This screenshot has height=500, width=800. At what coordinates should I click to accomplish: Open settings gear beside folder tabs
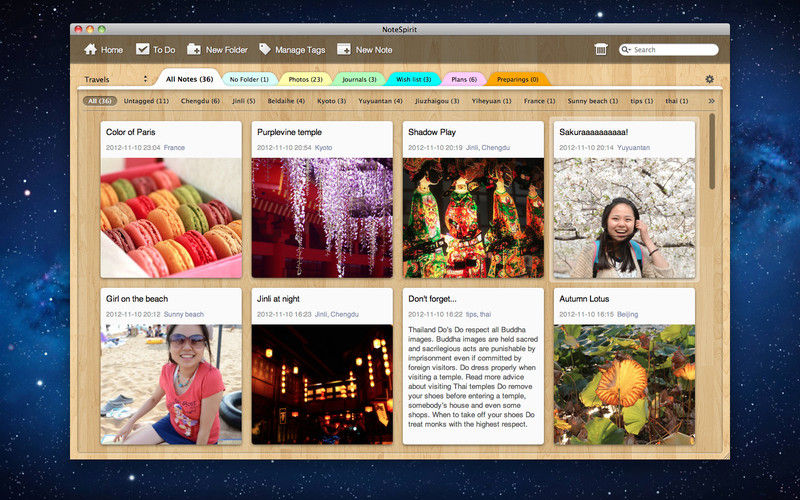pyautogui.click(x=709, y=79)
